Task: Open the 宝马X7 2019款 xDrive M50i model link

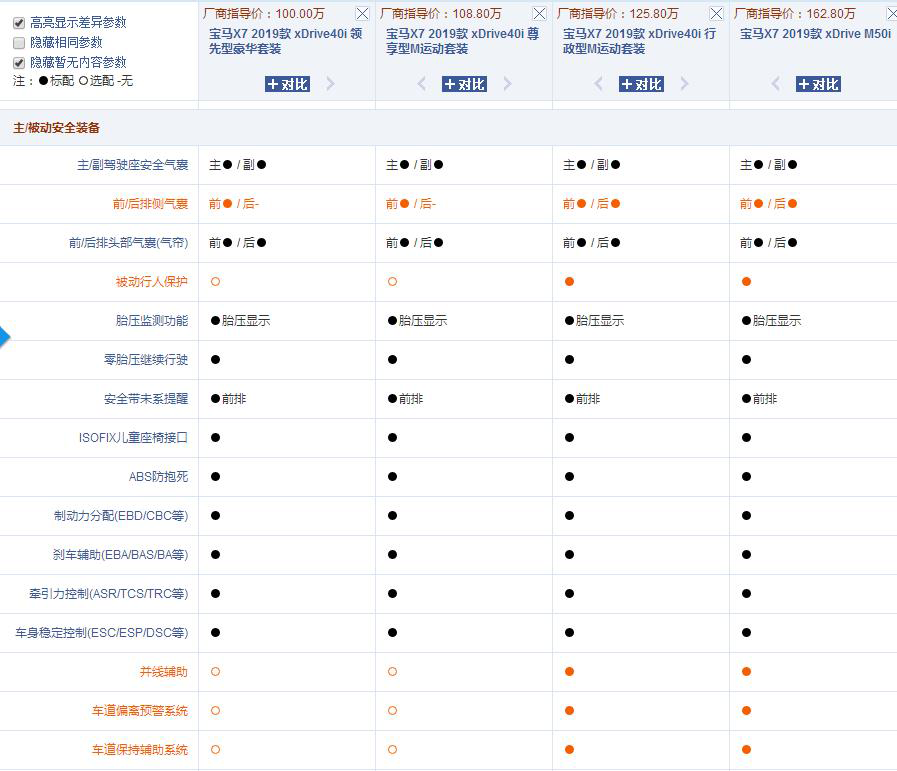Action: coord(814,33)
